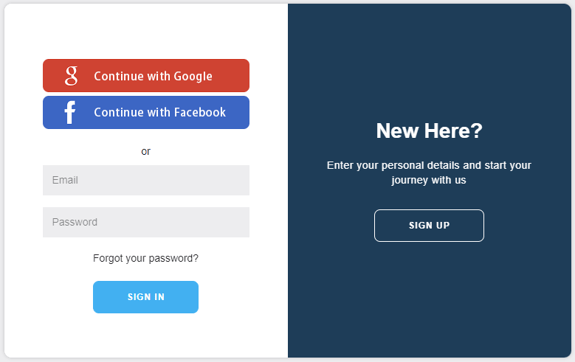575x362 pixels.
Task: Open the Forgot your password link
Action: pos(146,259)
